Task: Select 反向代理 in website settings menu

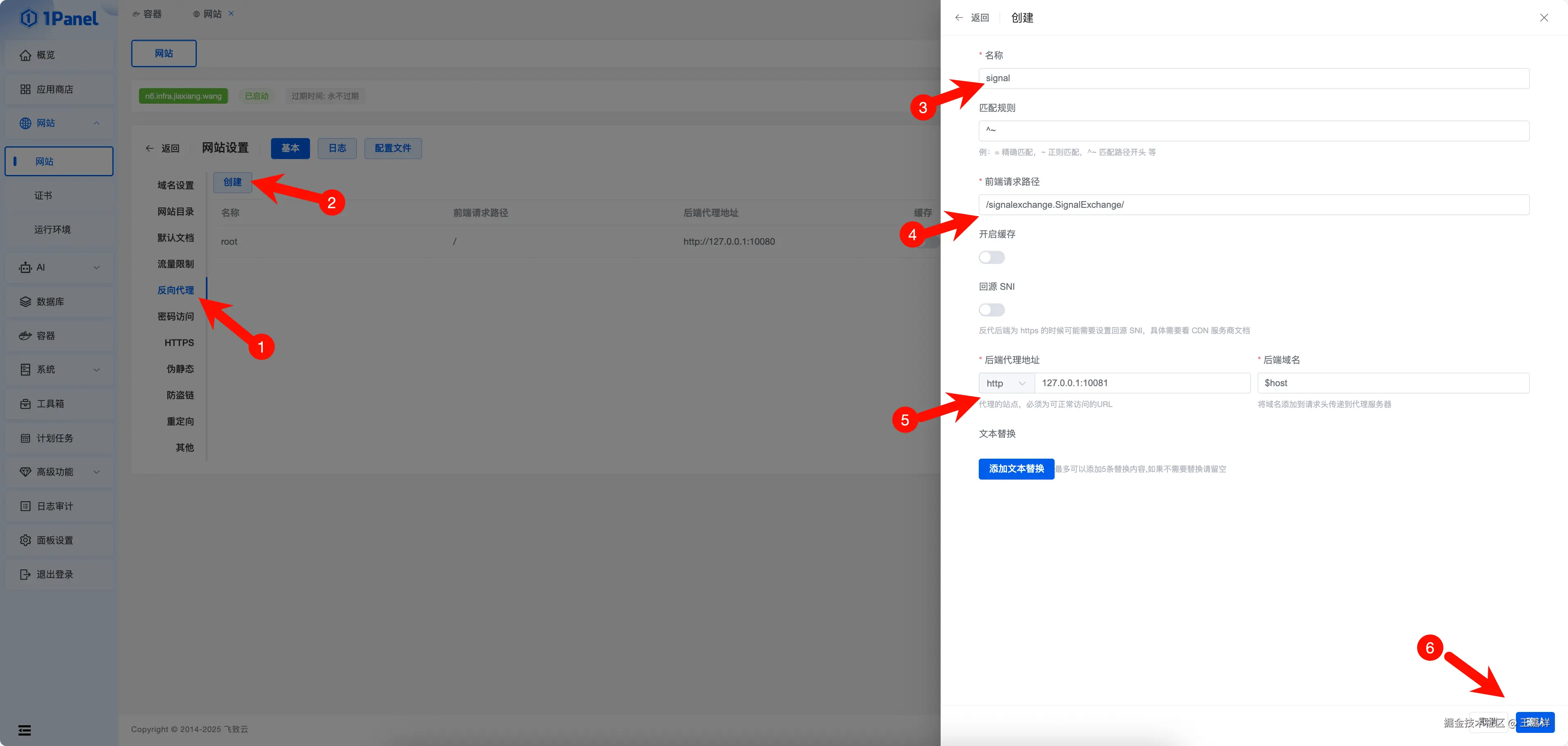Action: pyautogui.click(x=175, y=290)
